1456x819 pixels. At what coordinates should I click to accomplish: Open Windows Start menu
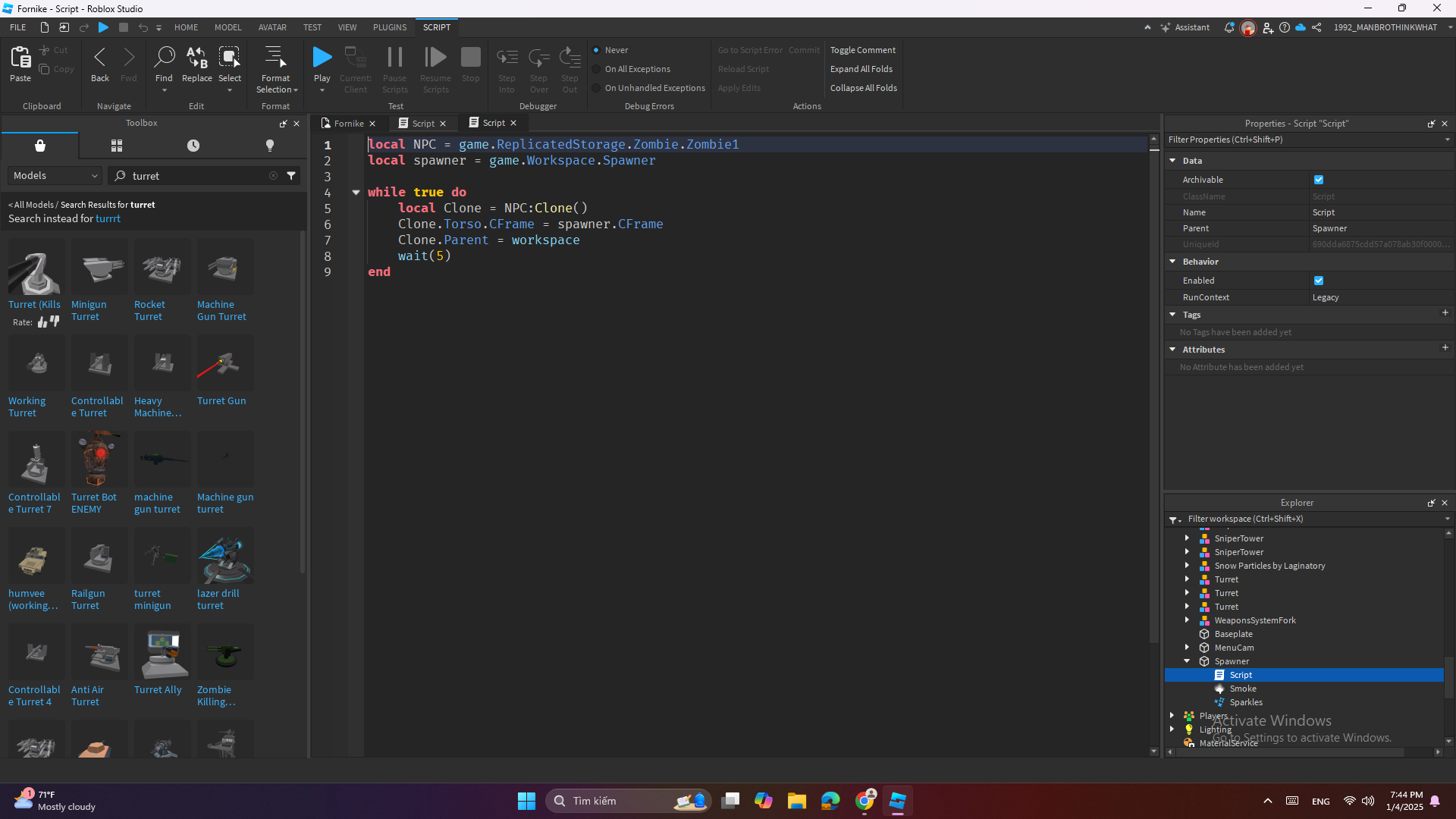coord(526,801)
